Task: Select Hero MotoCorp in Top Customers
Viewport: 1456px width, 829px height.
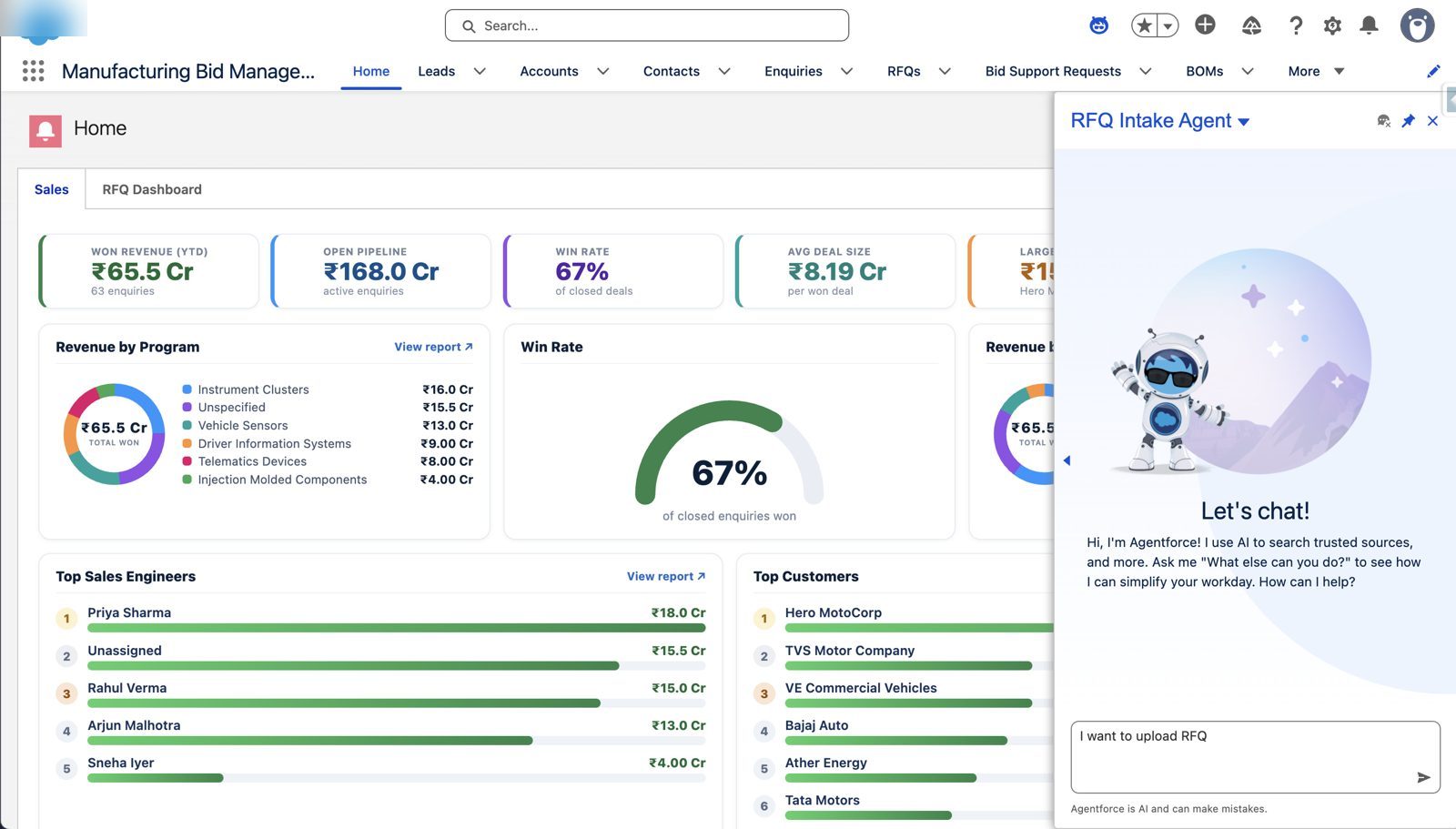Action: click(834, 612)
